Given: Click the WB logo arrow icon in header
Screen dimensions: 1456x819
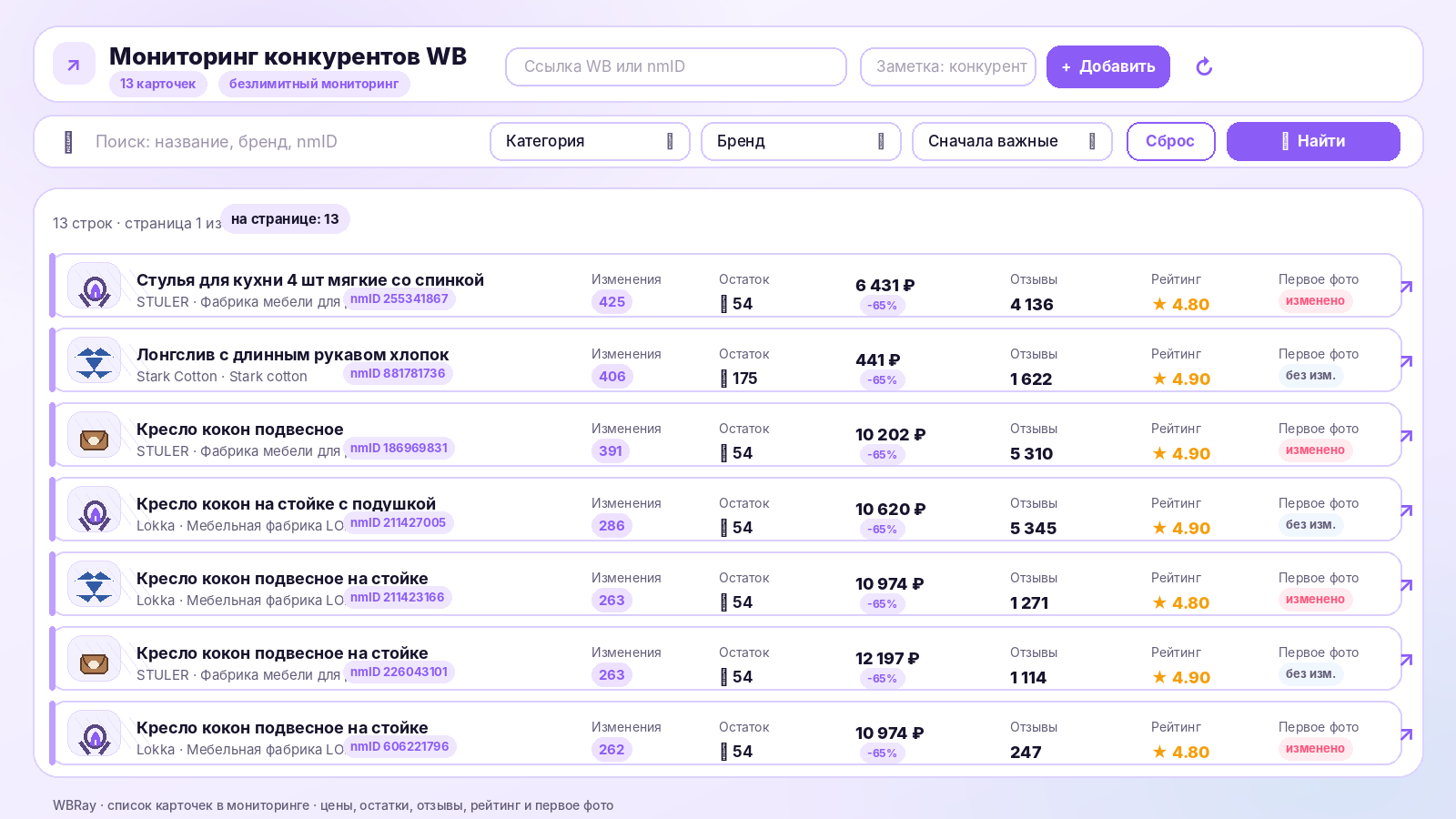Looking at the screenshot, I should [x=74, y=64].
